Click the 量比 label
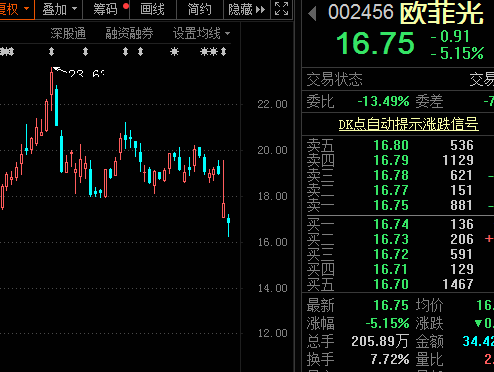The height and width of the screenshot is (372, 494). click(429, 359)
